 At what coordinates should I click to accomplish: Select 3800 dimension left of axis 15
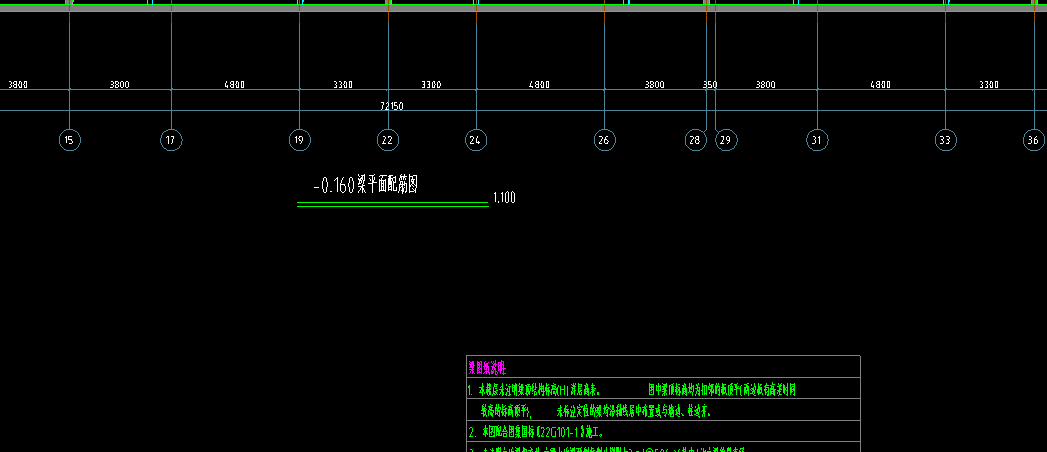pyautogui.click(x=18, y=85)
